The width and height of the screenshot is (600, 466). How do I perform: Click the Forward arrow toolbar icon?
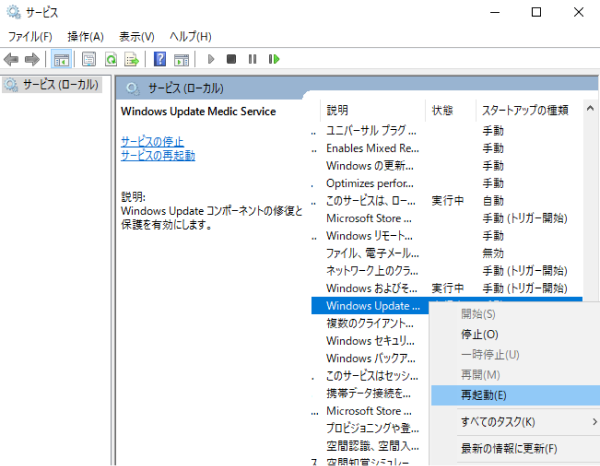(32, 60)
